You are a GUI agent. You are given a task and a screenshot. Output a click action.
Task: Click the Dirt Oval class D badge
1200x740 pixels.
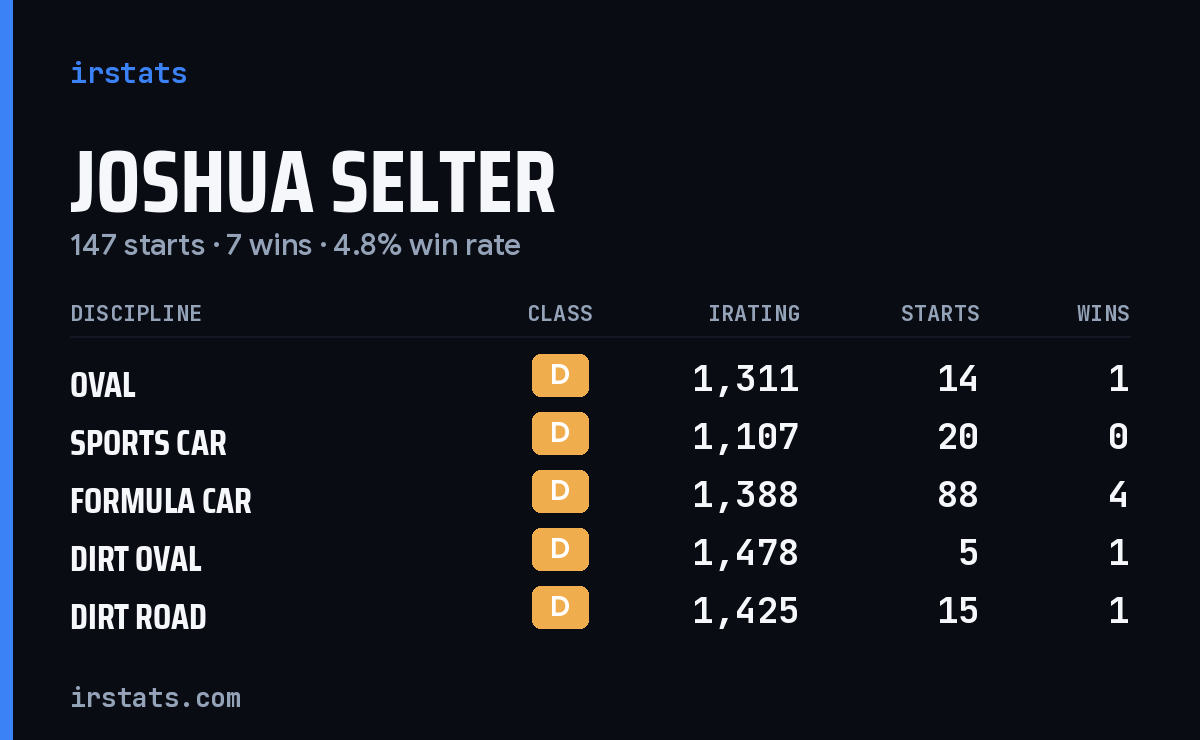tap(560, 550)
